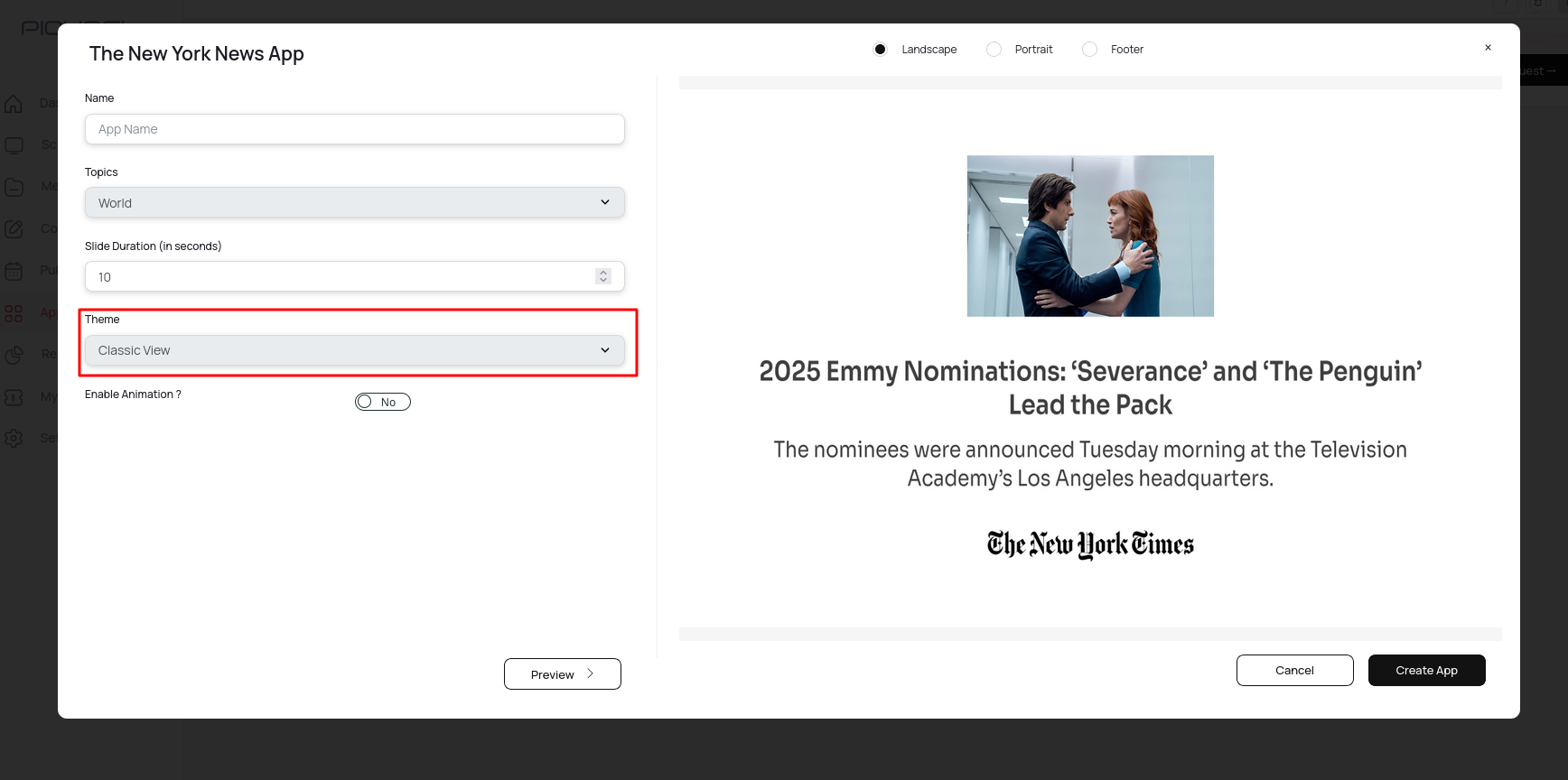Open the Reports pie chart icon
1568x780 pixels.
point(14,355)
